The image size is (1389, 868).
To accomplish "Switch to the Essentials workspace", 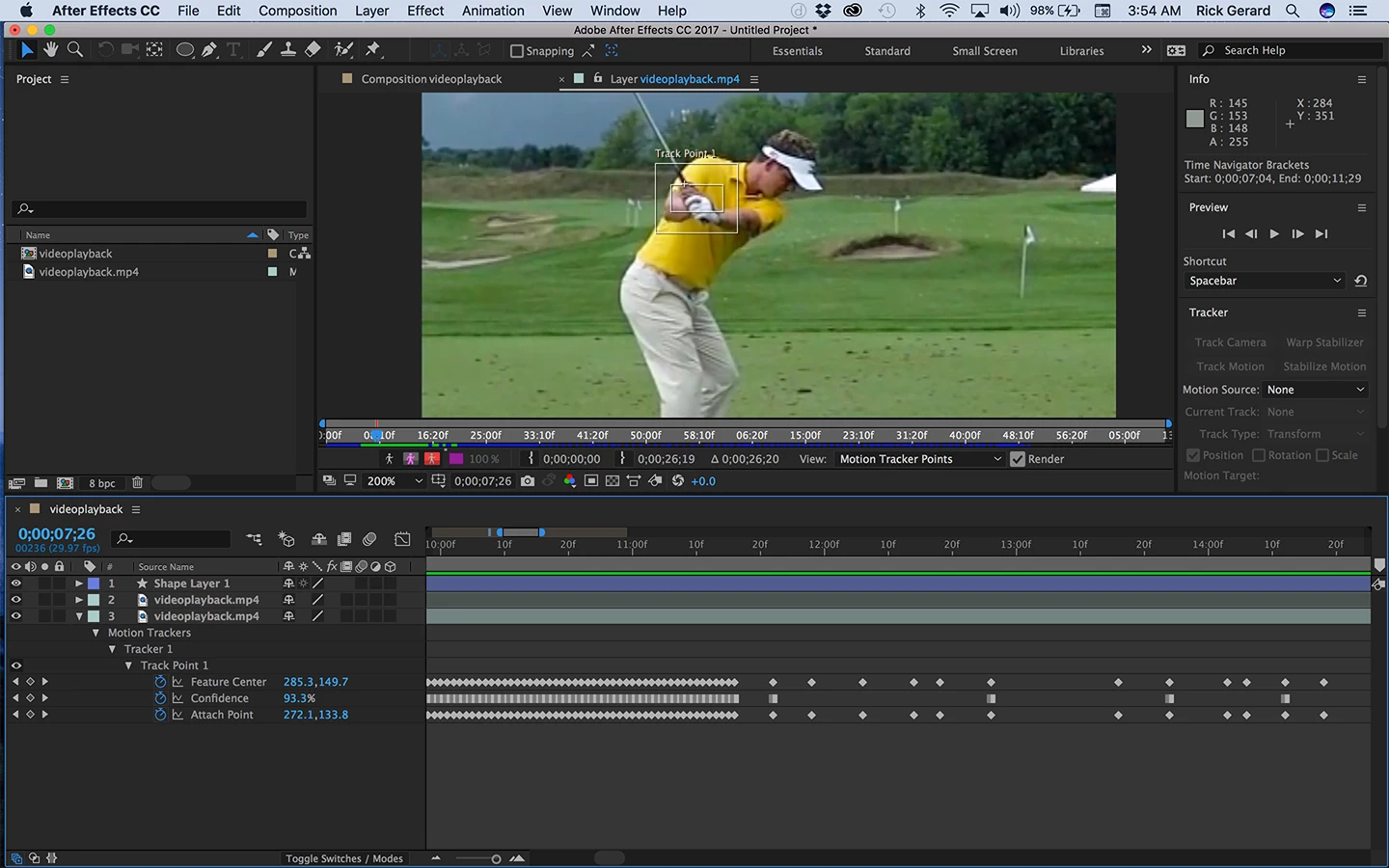I will 797,51.
